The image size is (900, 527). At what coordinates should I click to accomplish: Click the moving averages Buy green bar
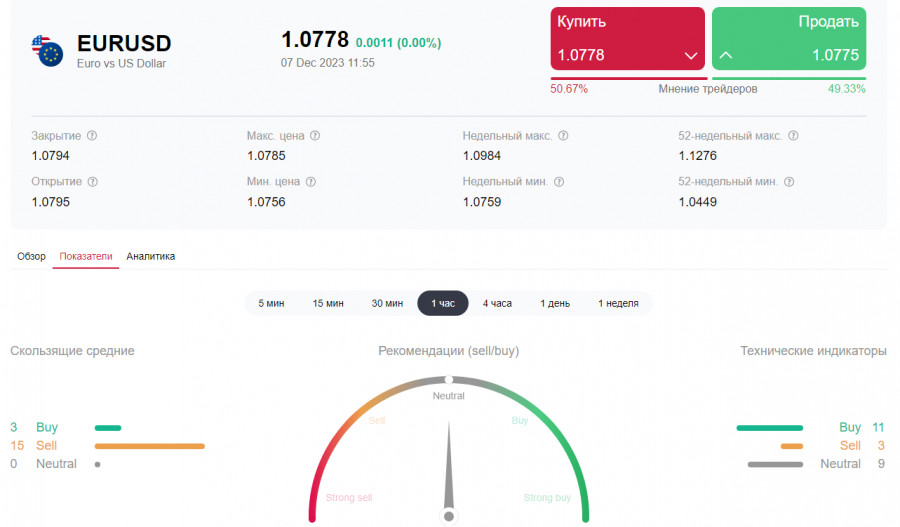coord(108,428)
